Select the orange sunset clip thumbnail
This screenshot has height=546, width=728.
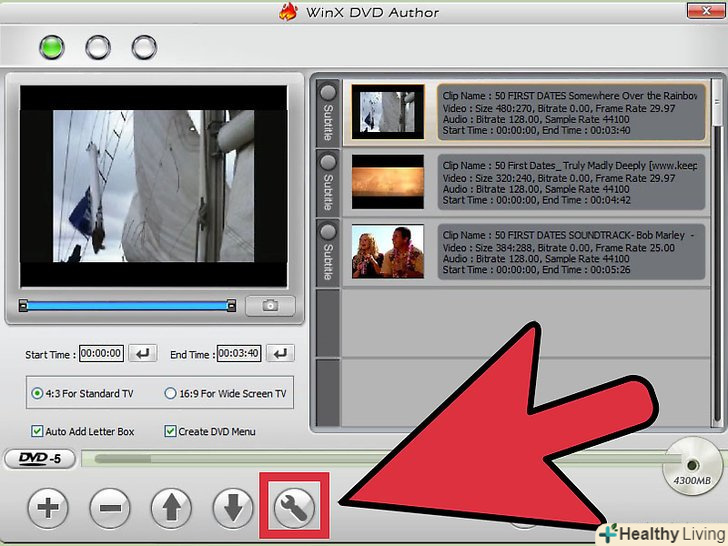click(388, 182)
